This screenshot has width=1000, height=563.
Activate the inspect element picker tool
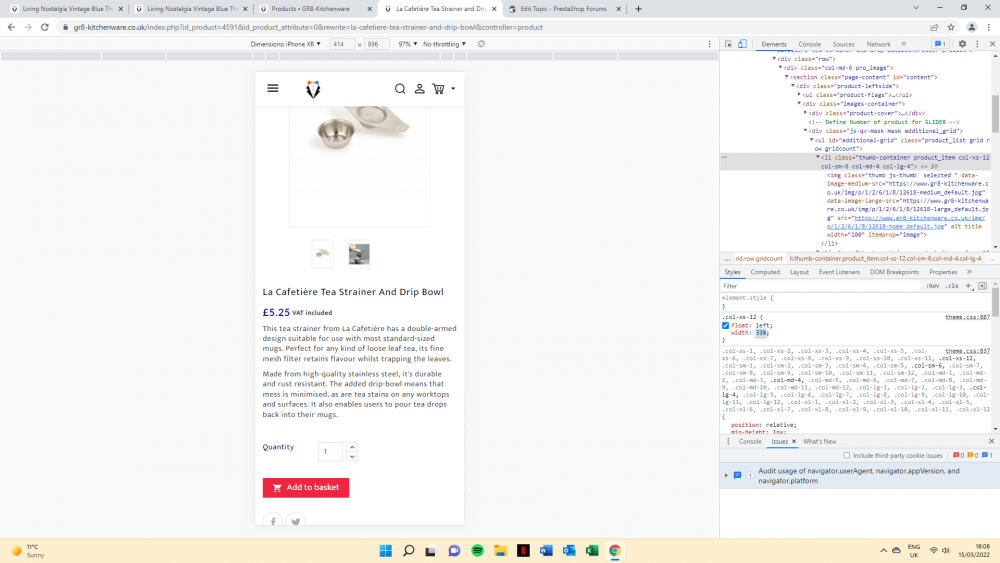[x=728, y=44]
